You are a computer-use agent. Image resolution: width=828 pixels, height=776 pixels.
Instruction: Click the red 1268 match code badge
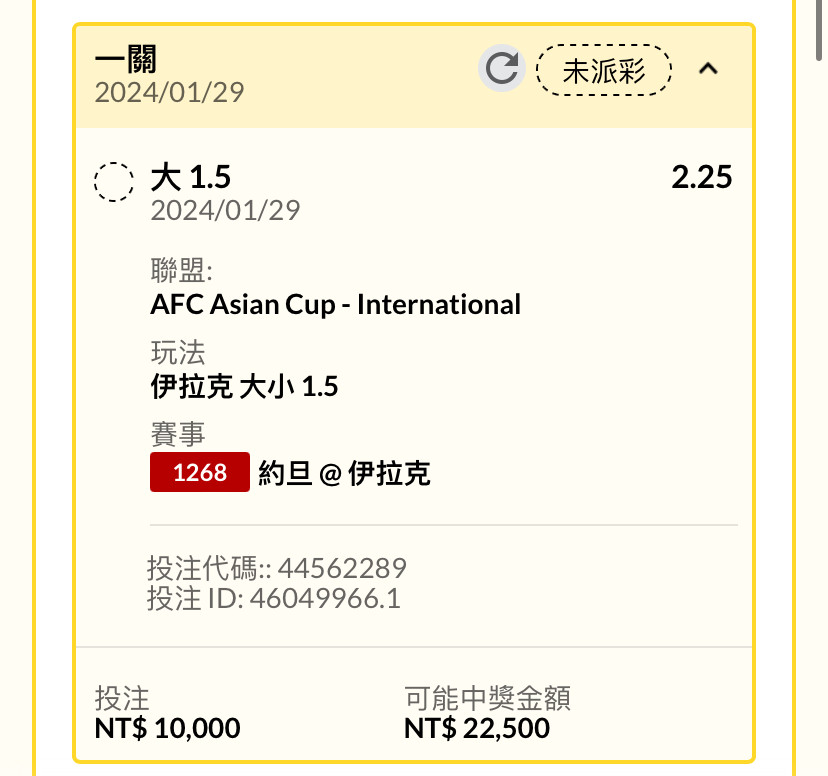(200, 472)
